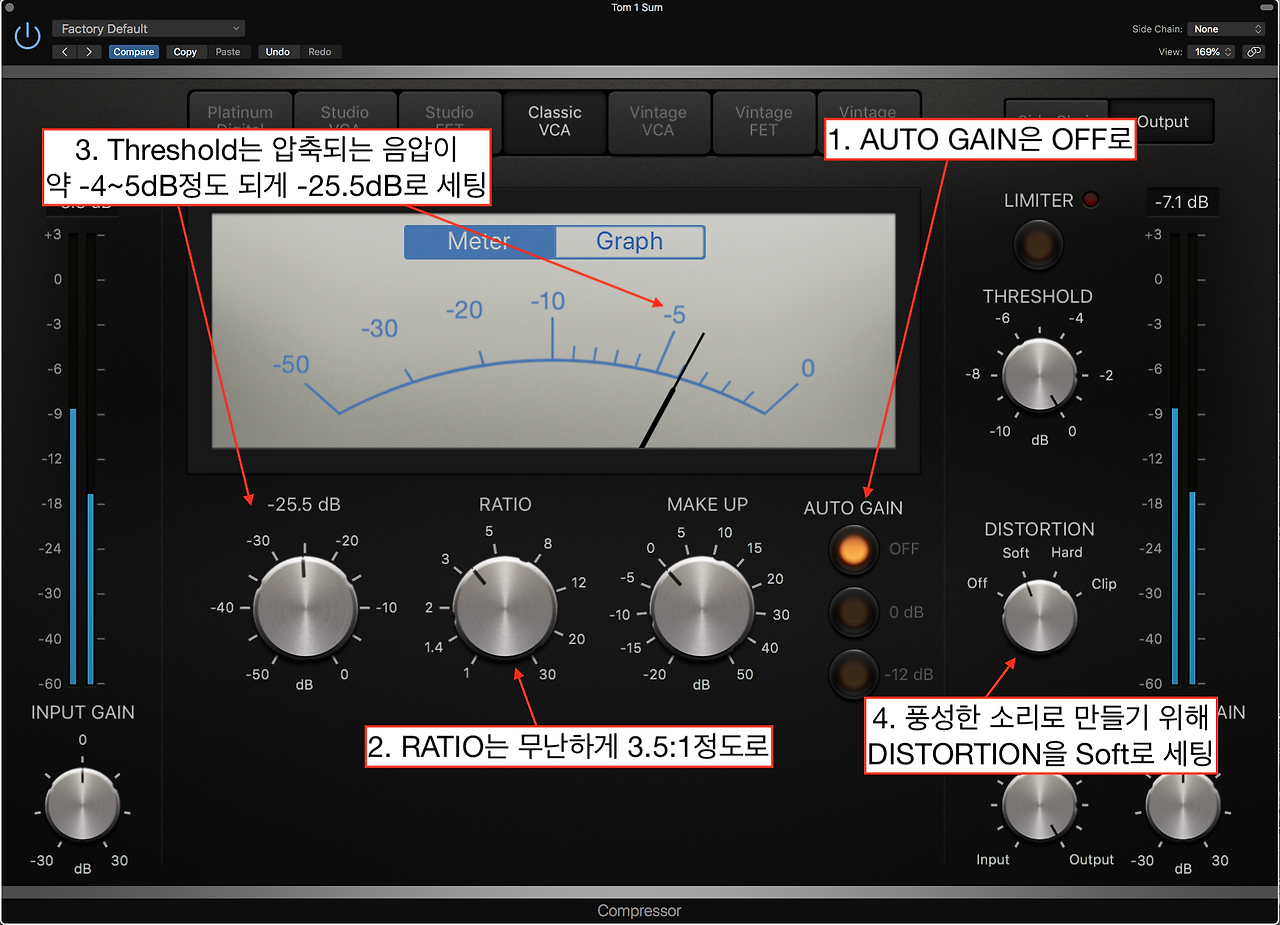Set AUTO GAIN to -12 dB
The image size is (1280, 925).
[x=853, y=674]
